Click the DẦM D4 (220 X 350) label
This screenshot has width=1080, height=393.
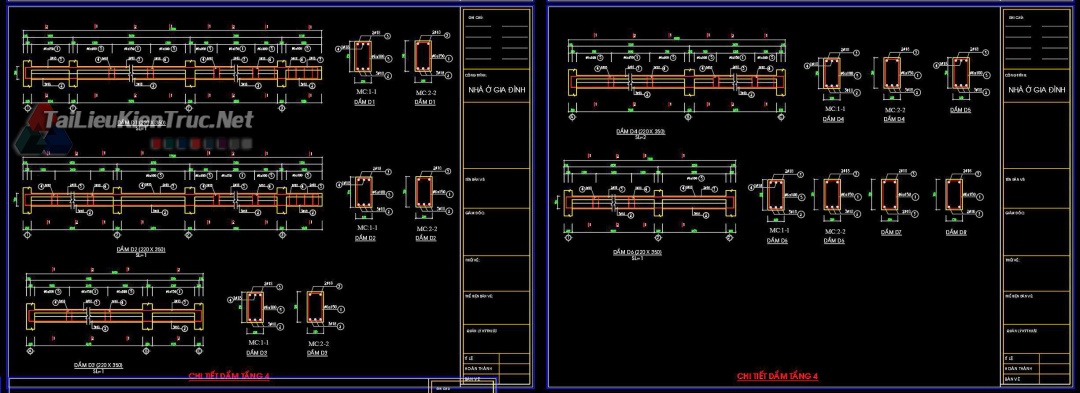point(640,131)
